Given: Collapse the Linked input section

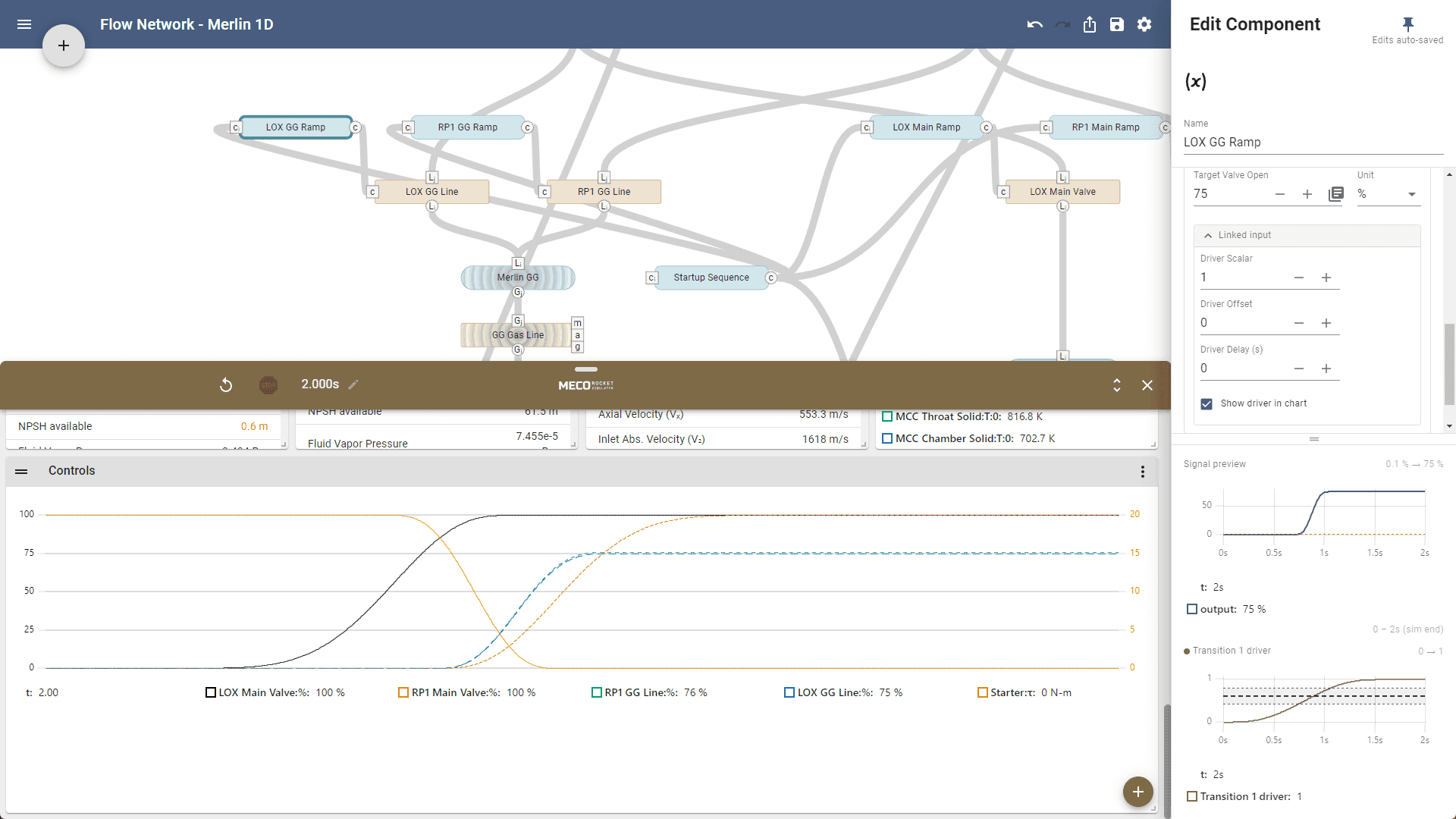Looking at the screenshot, I should pos(1307,235).
